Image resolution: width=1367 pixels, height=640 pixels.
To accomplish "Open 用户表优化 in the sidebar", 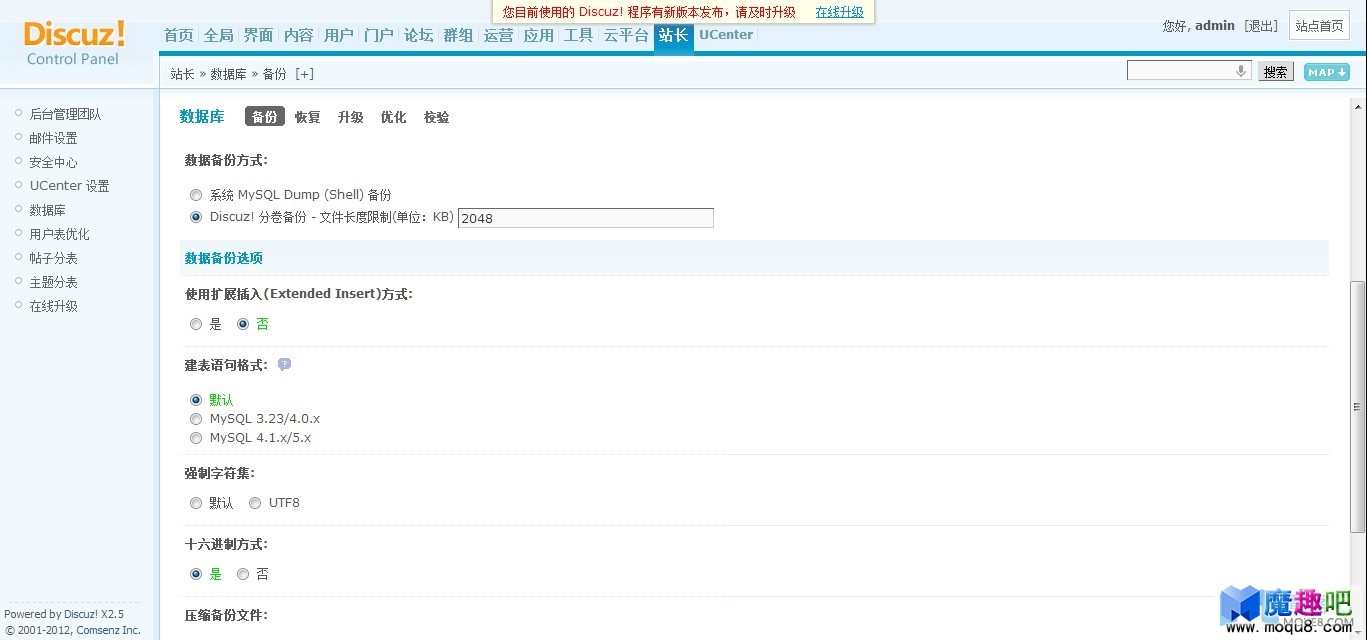I will [x=59, y=234].
